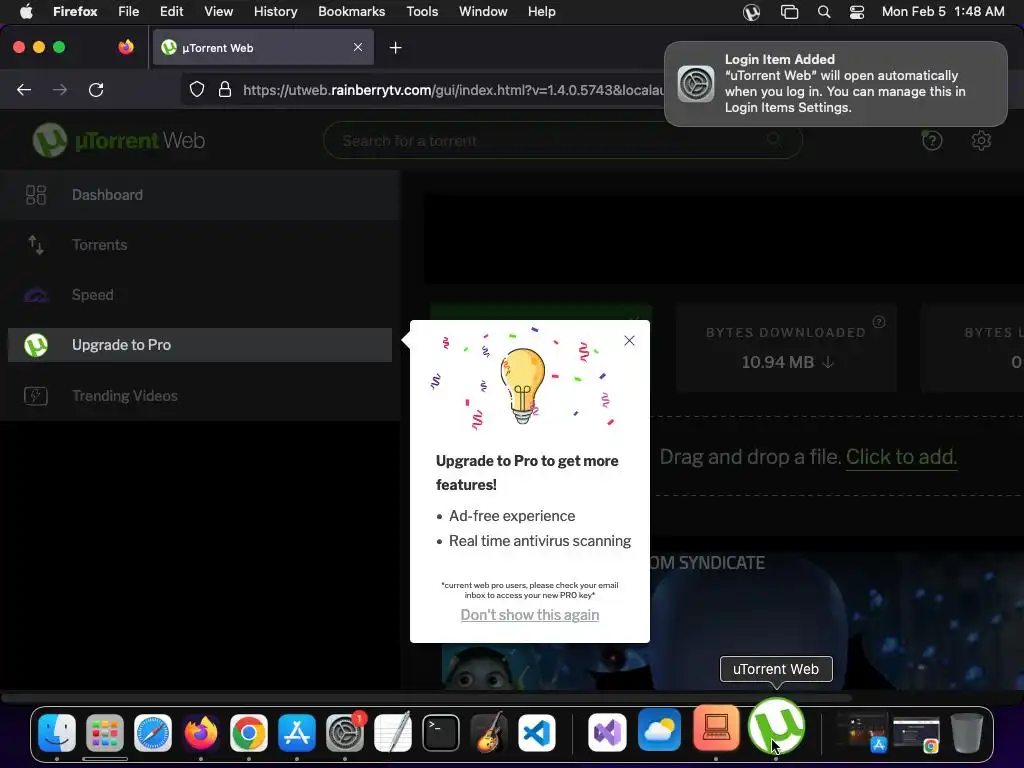Open the Edit menu
Image resolution: width=1024 pixels, height=768 pixels.
(171, 12)
